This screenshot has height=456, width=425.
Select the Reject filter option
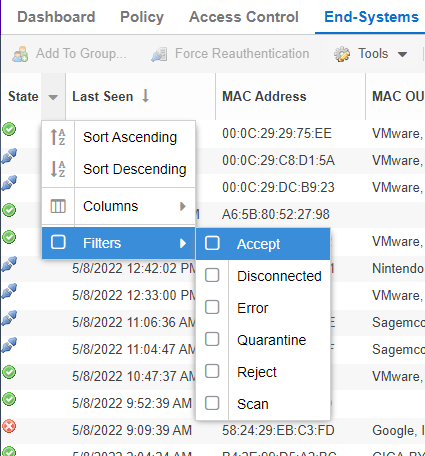click(x=257, y=372)
